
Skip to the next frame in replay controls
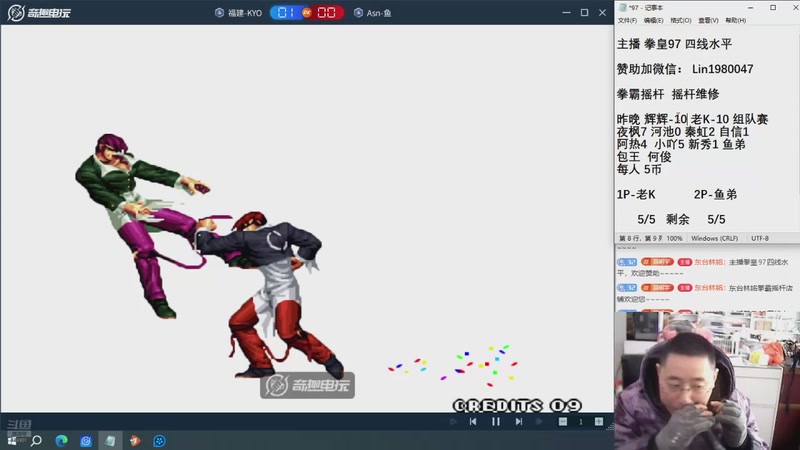pyautogui.click(x=518, y=421)
